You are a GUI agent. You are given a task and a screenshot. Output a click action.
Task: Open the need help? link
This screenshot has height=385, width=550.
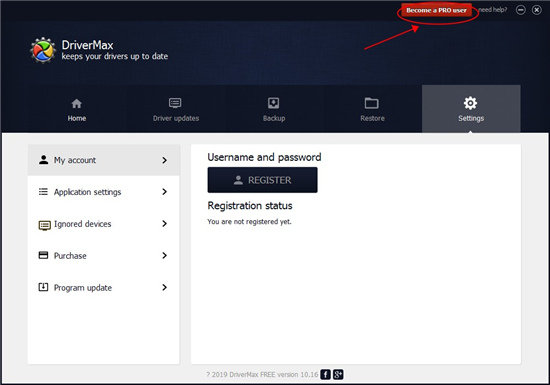(x=493, y=10)
